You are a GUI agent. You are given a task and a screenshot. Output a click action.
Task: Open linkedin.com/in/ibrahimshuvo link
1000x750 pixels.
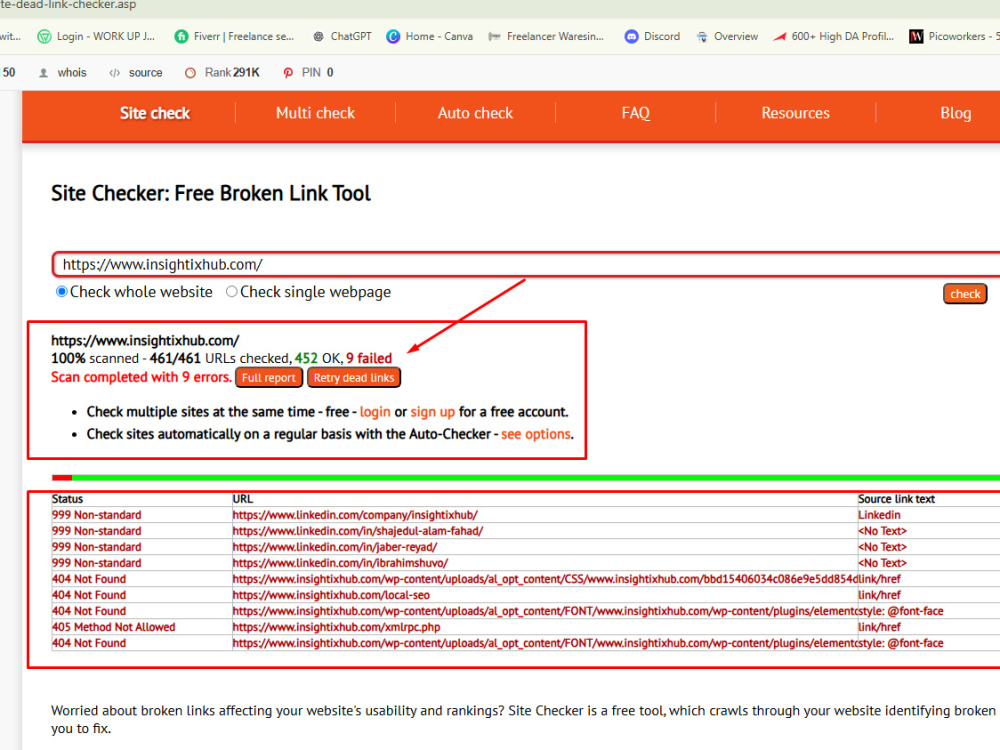340,563
